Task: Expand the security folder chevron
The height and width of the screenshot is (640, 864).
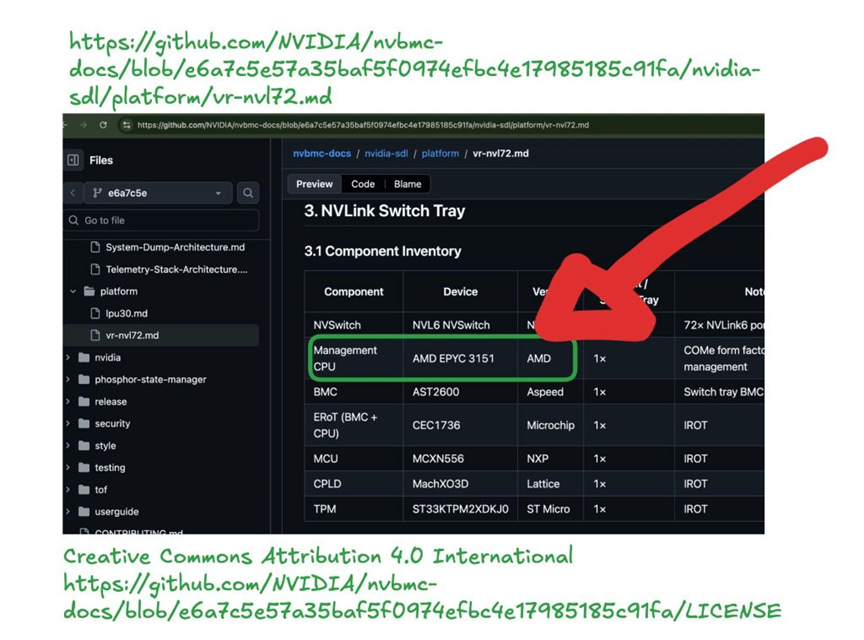Action: click(x=68, y=423)
